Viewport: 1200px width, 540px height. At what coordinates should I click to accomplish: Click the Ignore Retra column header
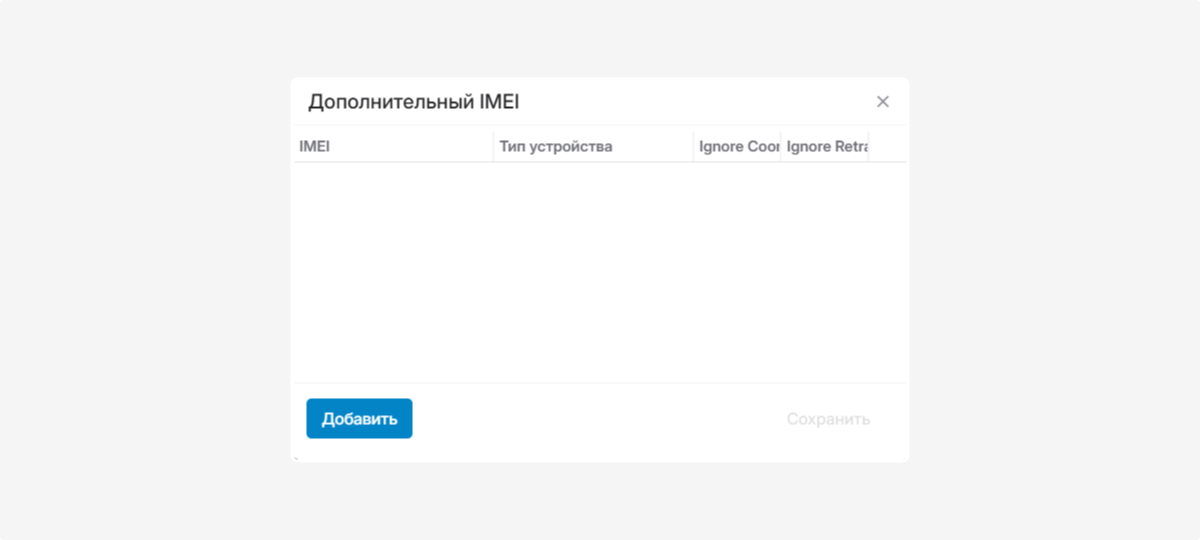pyautogui.click(x=825, y=147)
